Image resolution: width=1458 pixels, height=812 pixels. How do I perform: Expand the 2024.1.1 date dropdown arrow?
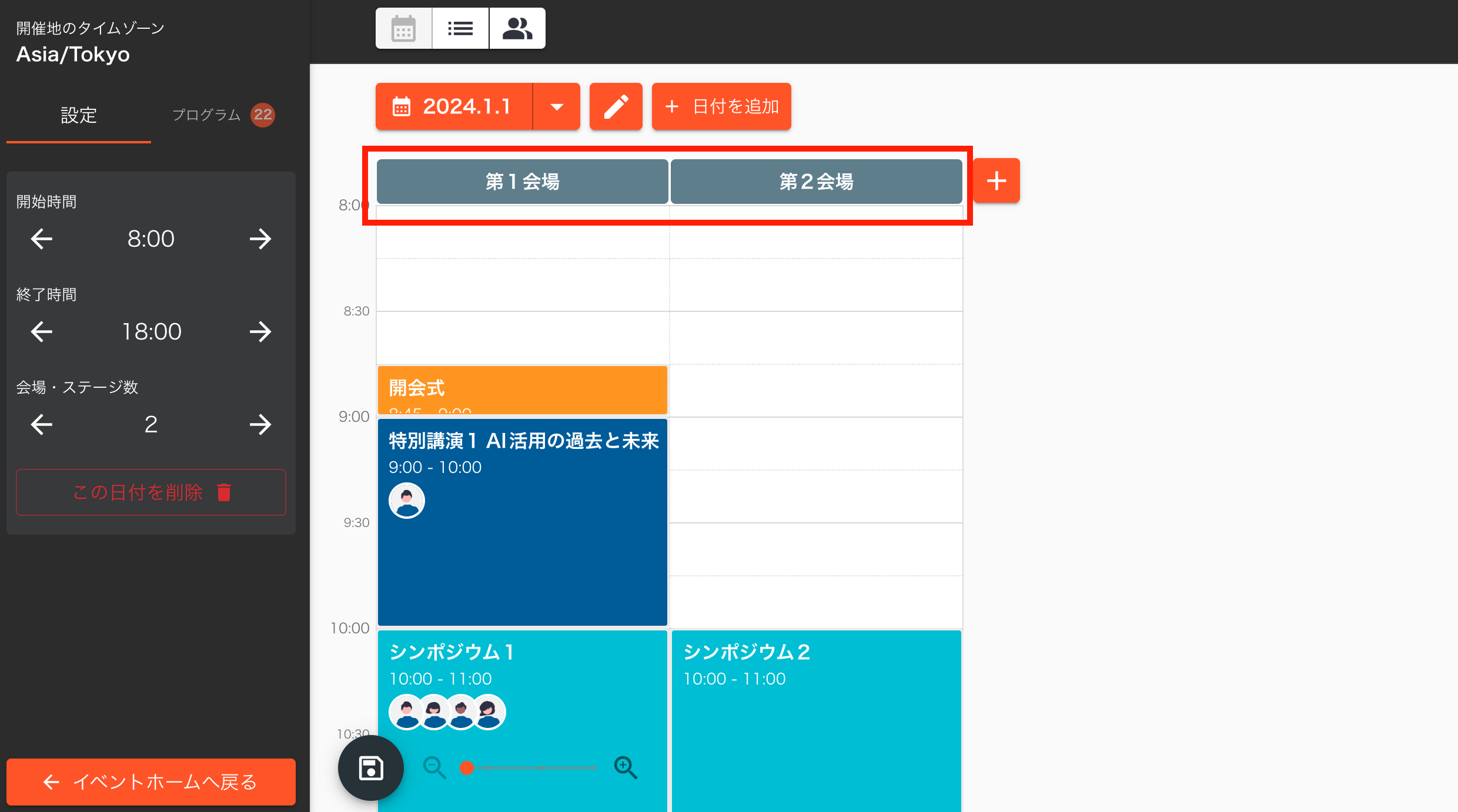557,106
